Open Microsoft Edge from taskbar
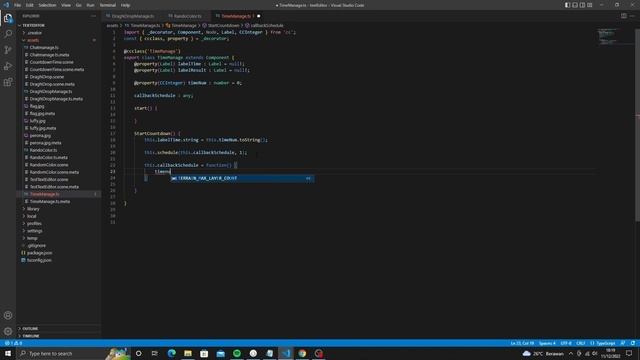The height and width of the screenshot is (360, 640). tap(171, 353)
